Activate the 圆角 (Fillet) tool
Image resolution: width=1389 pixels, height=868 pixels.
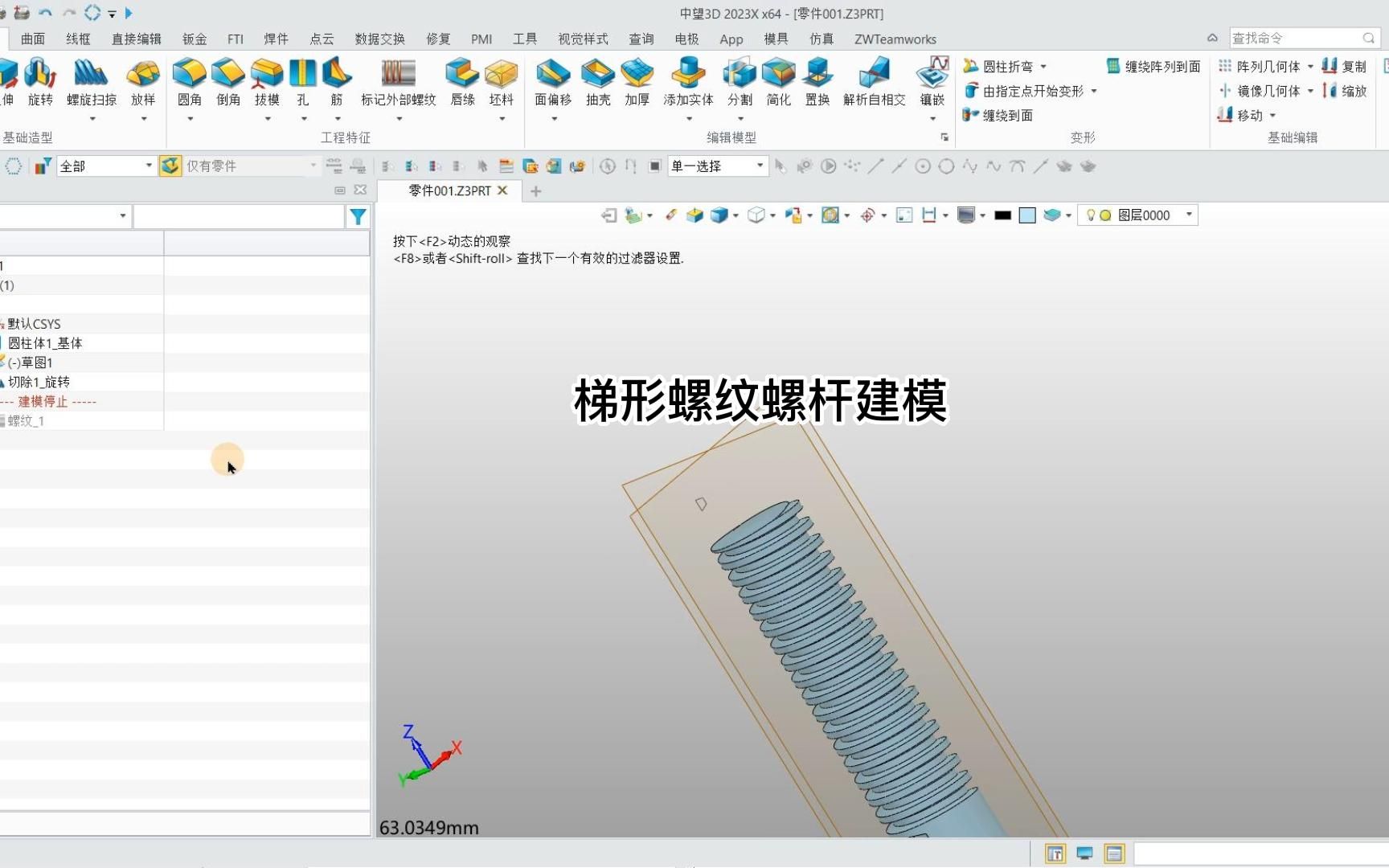[190, 84]
